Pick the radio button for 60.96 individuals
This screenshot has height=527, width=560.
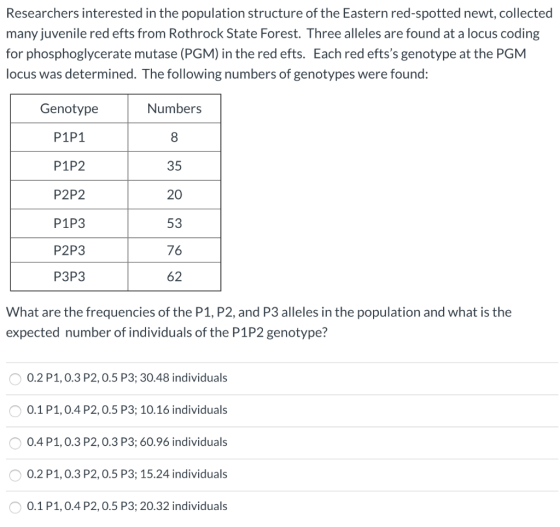15,443
